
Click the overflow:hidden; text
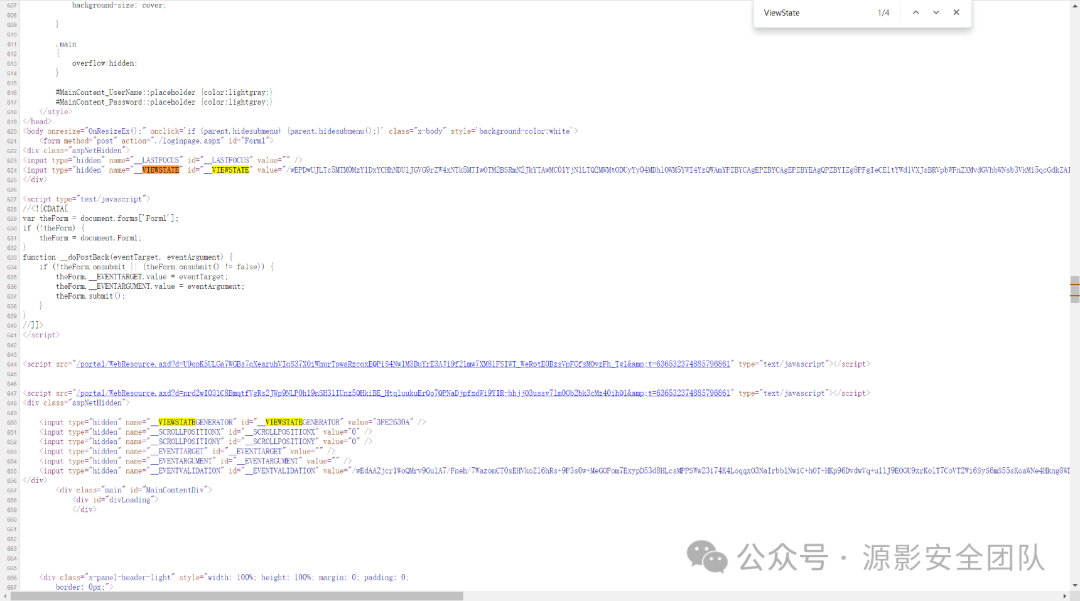tap(105, 63)
